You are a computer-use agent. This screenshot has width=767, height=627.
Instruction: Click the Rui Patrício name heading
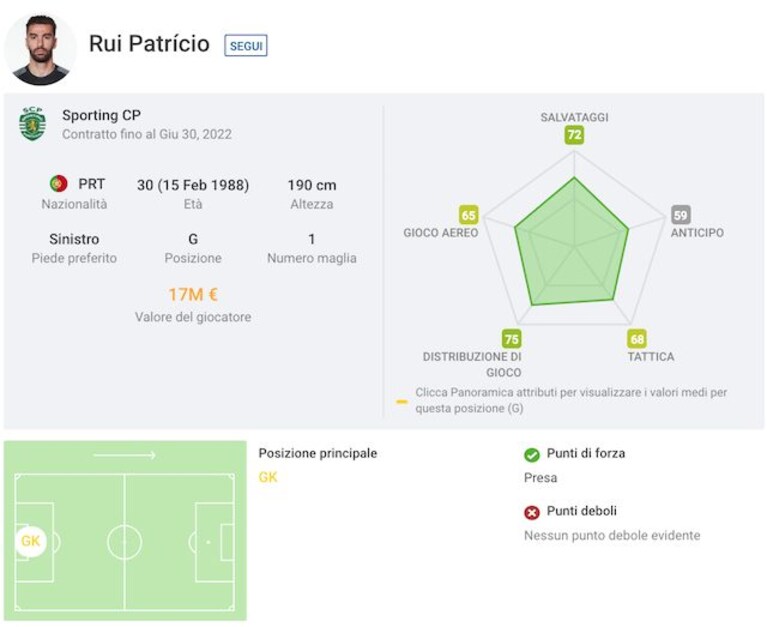(x=149, y=44)
